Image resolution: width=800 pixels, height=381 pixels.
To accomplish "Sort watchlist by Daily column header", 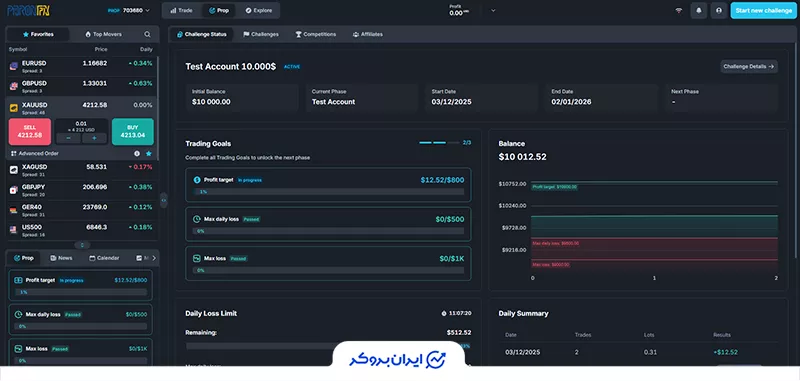I will 146,49.
